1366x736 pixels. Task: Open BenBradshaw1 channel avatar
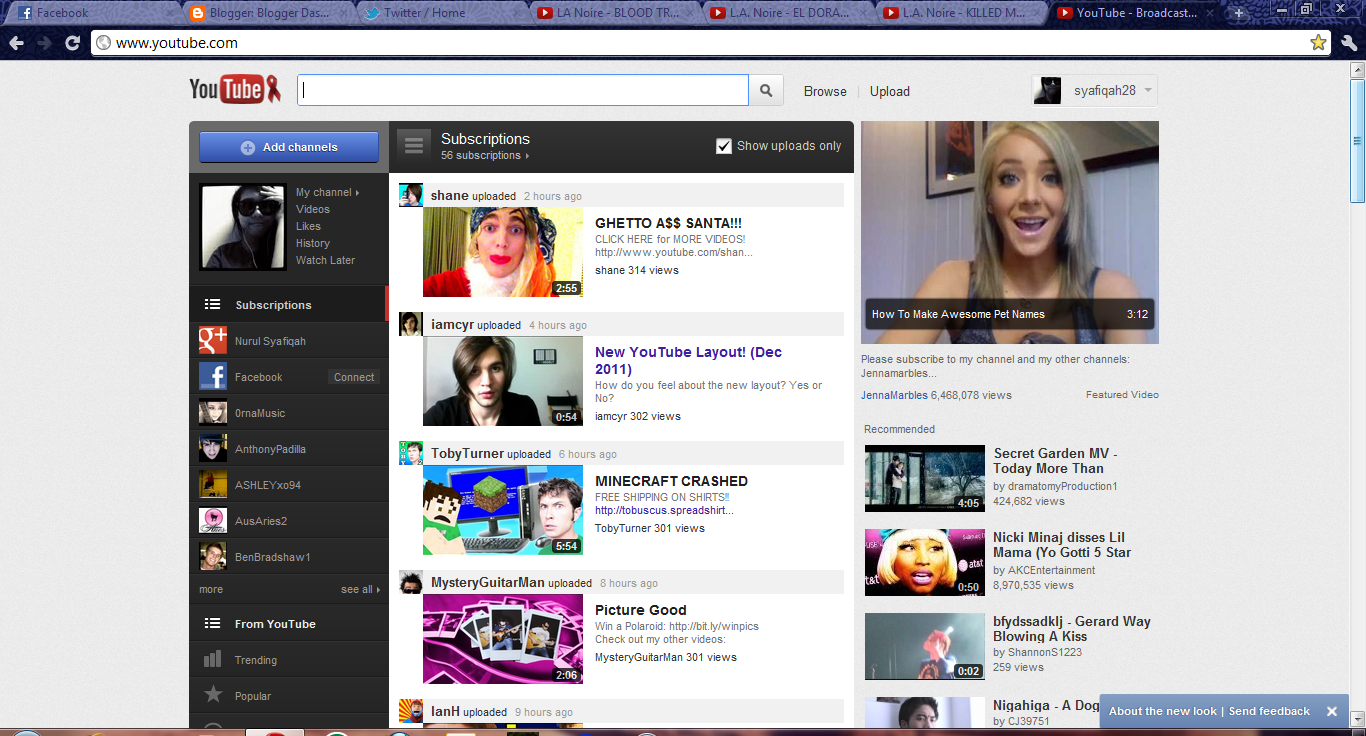coord(213,557)
